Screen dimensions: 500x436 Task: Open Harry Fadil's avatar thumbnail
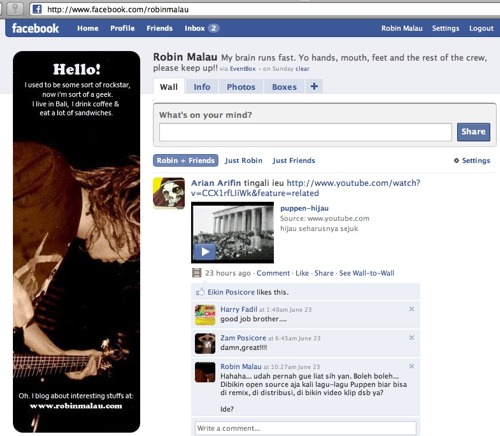click(x=205, y=315)
